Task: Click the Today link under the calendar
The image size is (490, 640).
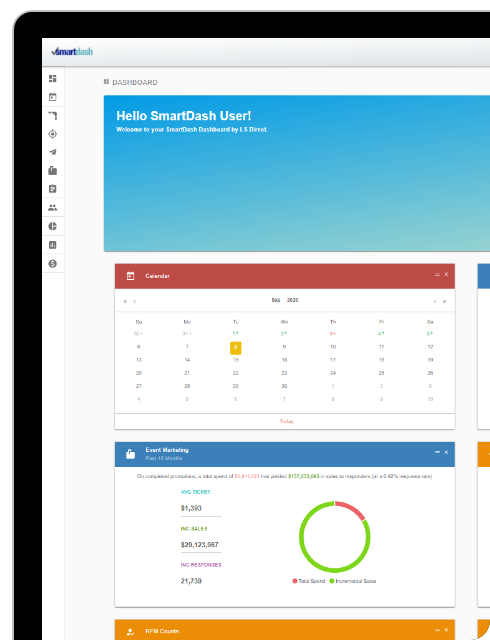Action: [x=287, y=421]
